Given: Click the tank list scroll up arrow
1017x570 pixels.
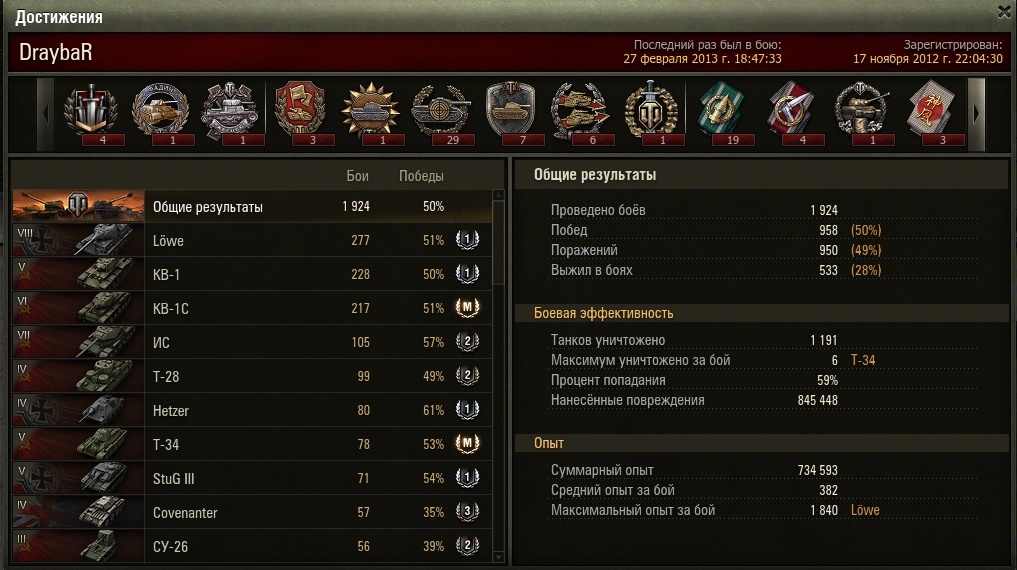Looking at the screenshot, I should click(498, 195).
